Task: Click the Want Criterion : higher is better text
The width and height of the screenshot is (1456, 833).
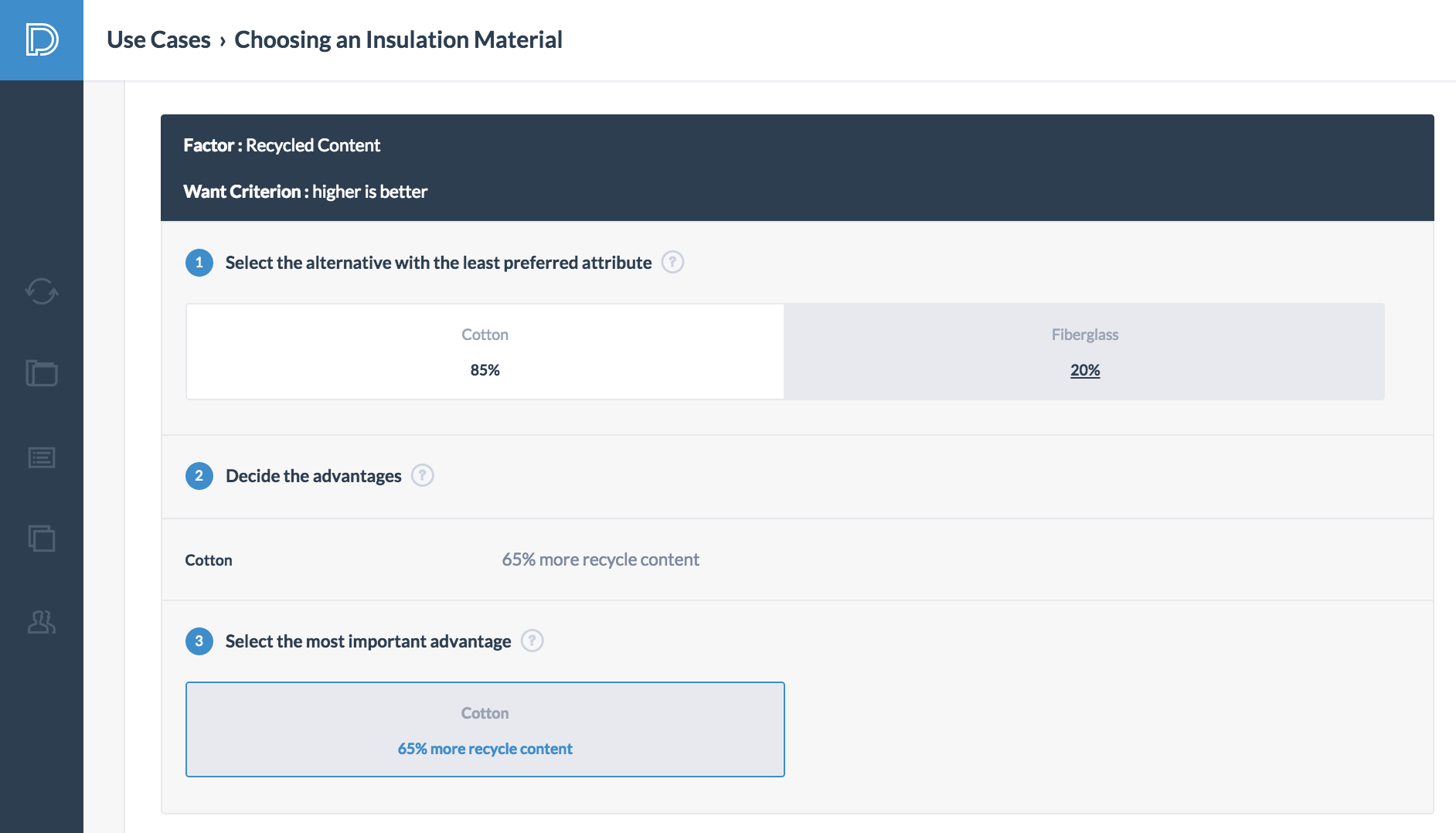Action: 305,192
